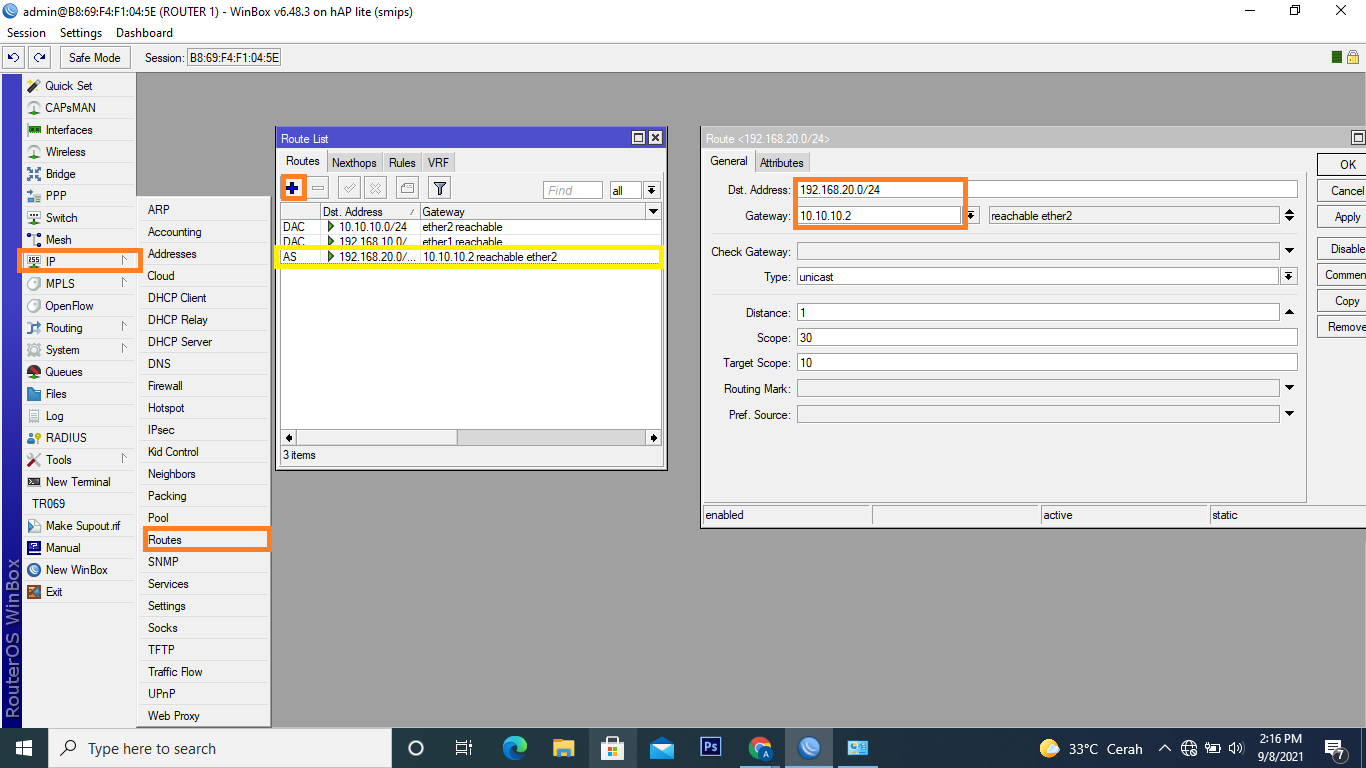Image resolution: width=1366 pixels, height=768 pixels.
Task: Click the blue plus add route icon
Action: [x=293, y=187]
